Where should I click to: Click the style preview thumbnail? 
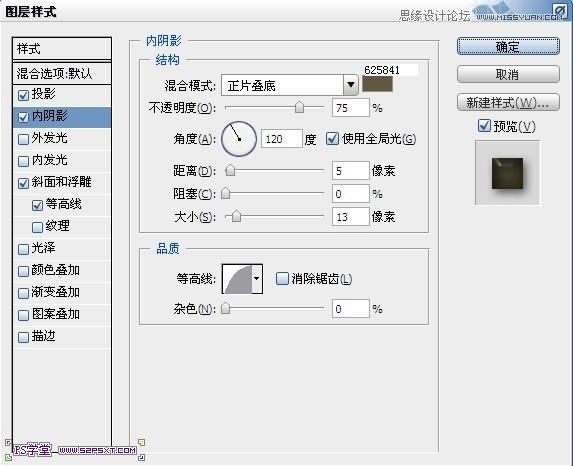pos(507,173)
